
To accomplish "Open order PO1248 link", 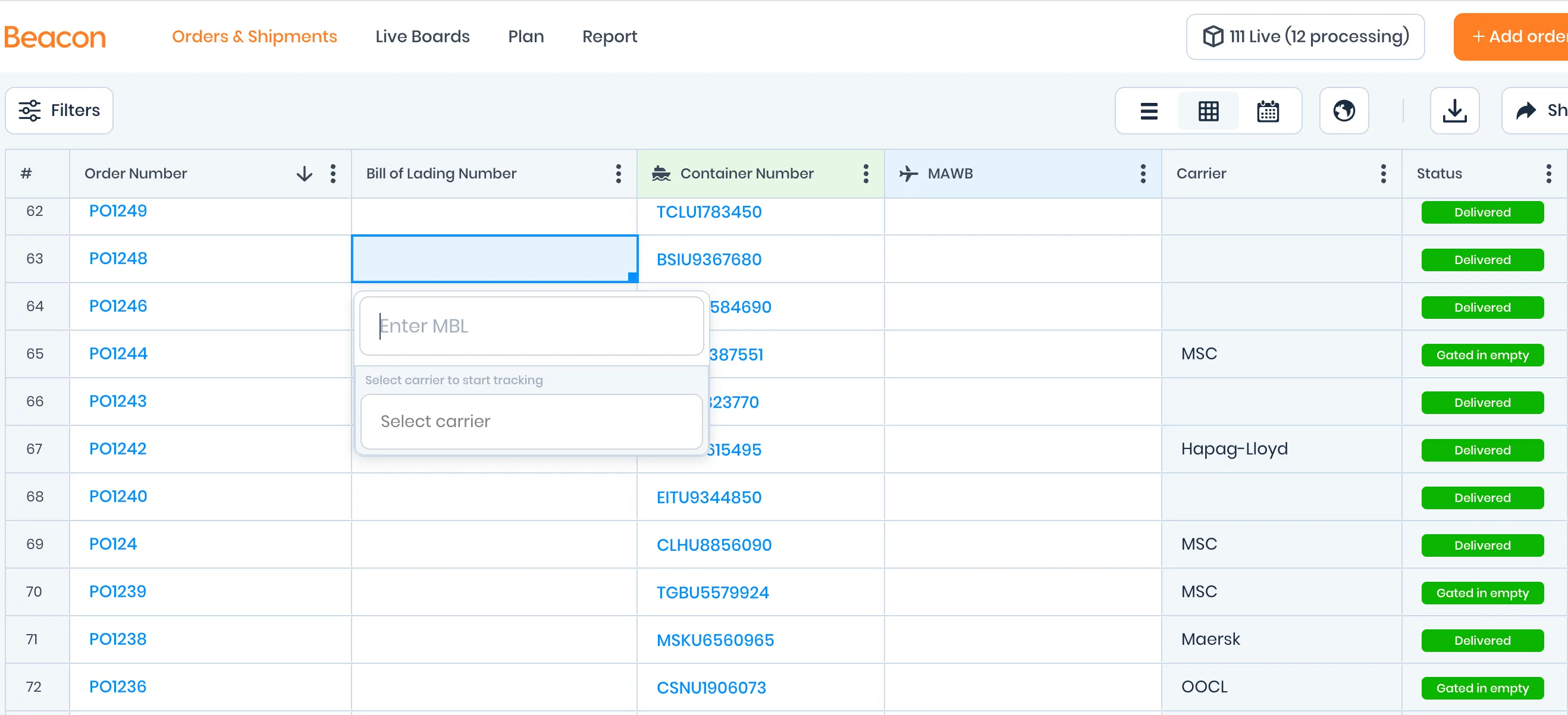I will [118, 259].
